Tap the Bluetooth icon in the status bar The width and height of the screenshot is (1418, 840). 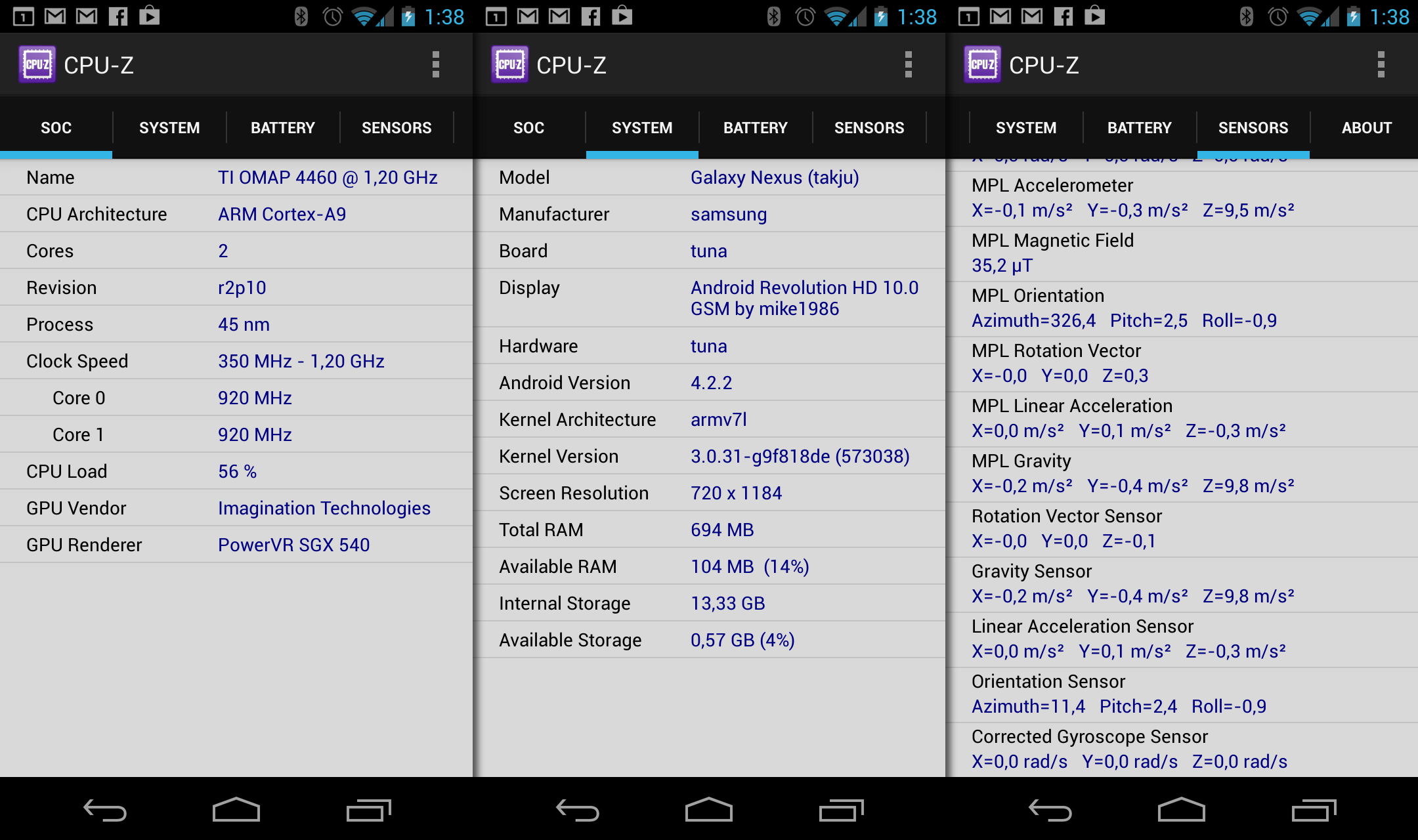tap(300, 15)
